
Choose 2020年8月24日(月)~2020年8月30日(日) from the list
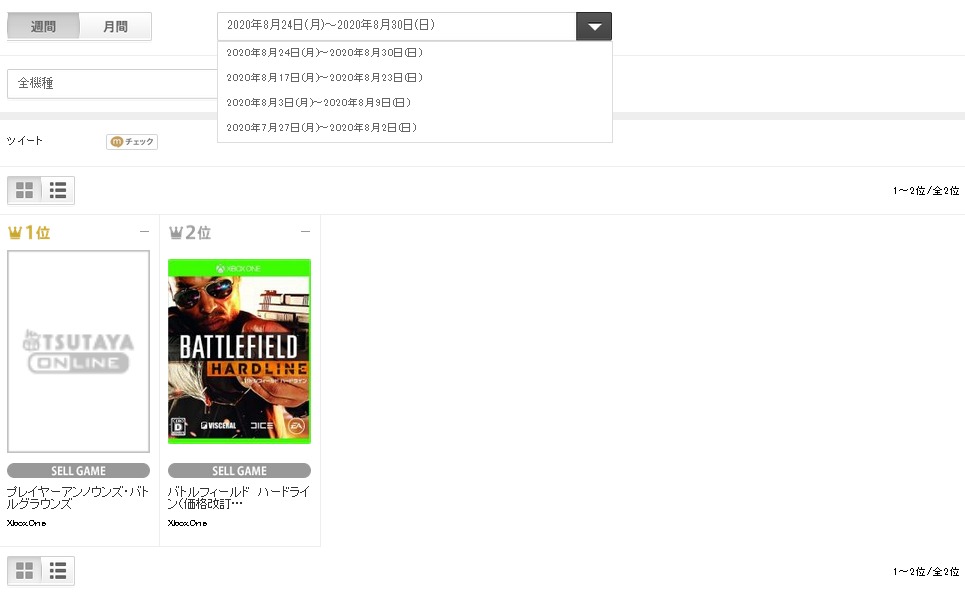click(x=414, y=53)
